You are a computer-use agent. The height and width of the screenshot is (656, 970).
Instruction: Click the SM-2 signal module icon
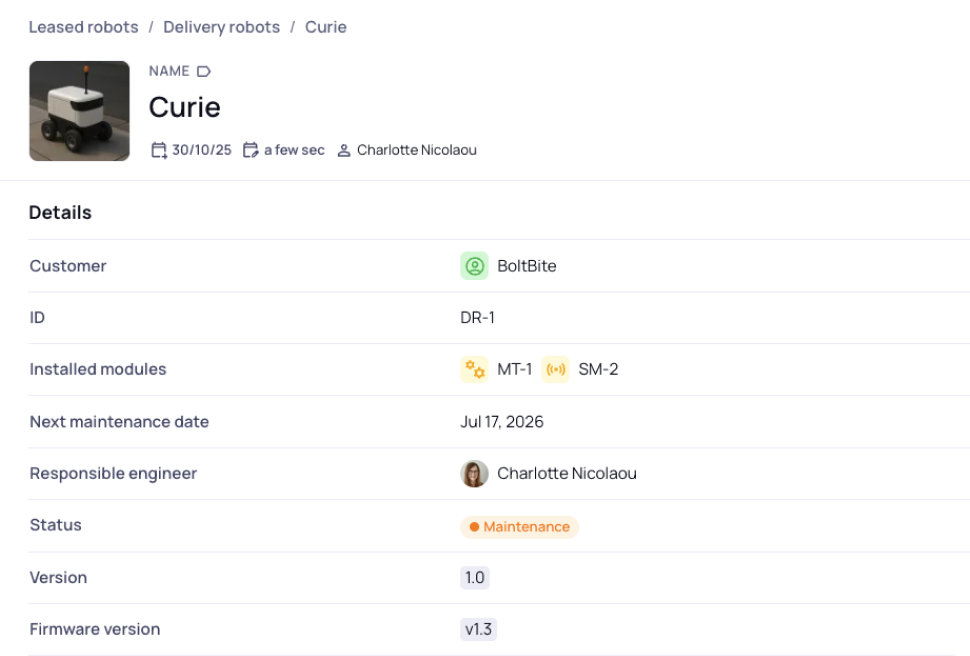point(555,370)
